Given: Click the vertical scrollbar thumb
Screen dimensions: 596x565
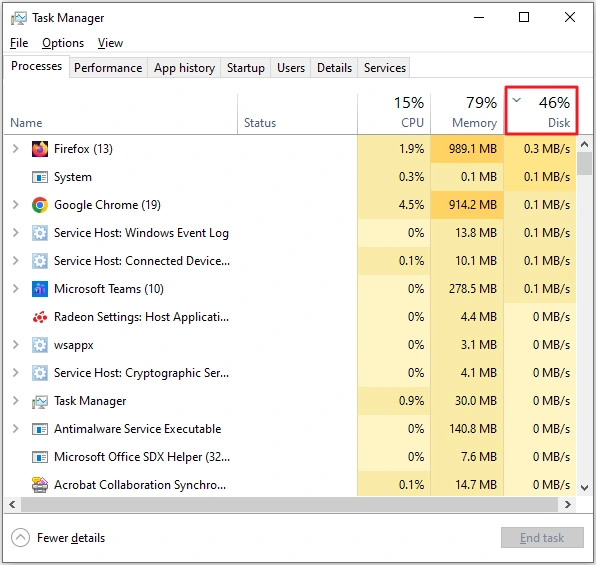Looking at the screenshot, I should pyautogui.click(x=585, y=163).
